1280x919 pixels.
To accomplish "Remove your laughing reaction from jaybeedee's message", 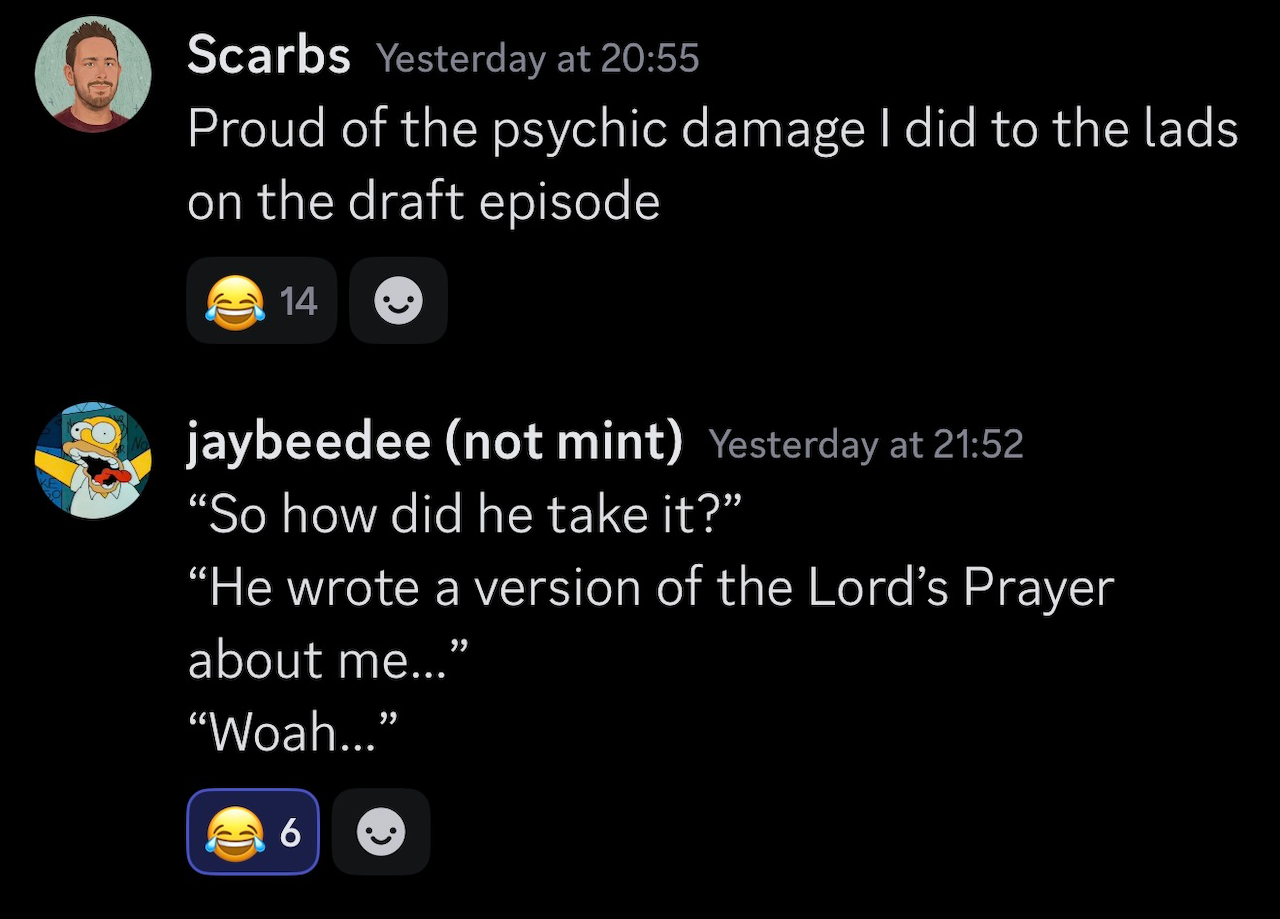I will point(252,831).
